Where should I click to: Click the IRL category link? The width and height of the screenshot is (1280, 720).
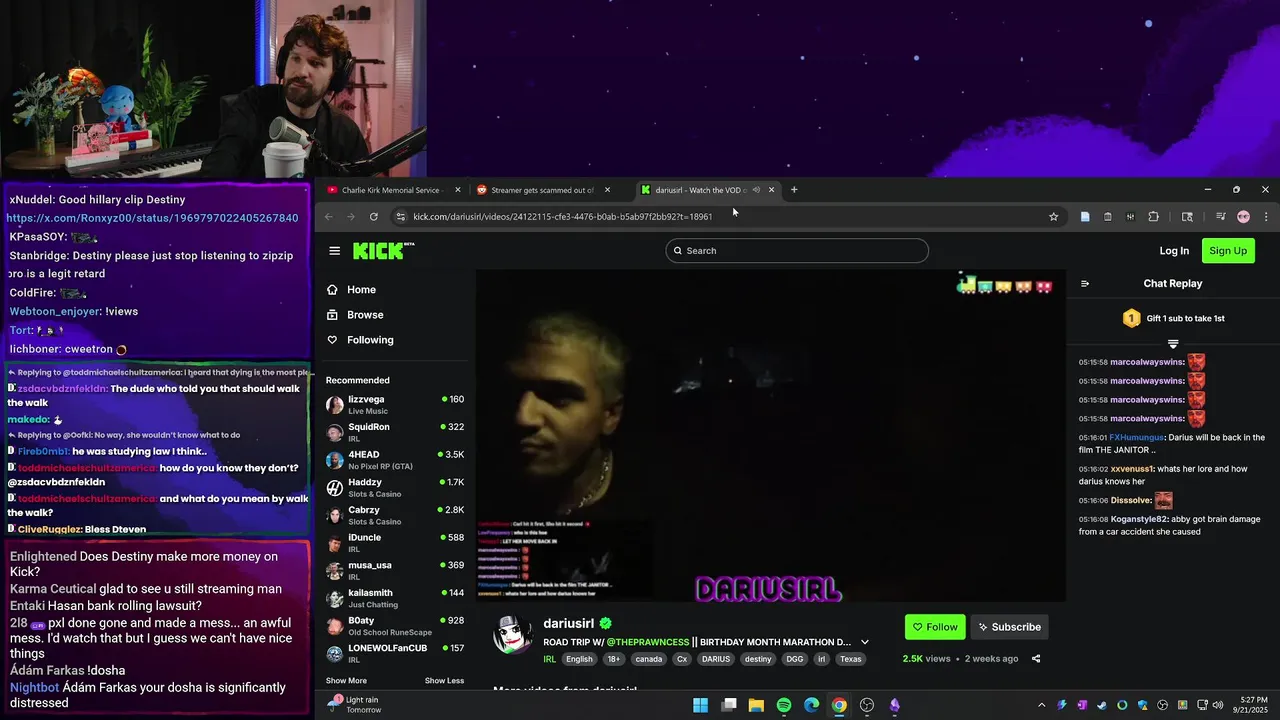(x=550, y=659)
